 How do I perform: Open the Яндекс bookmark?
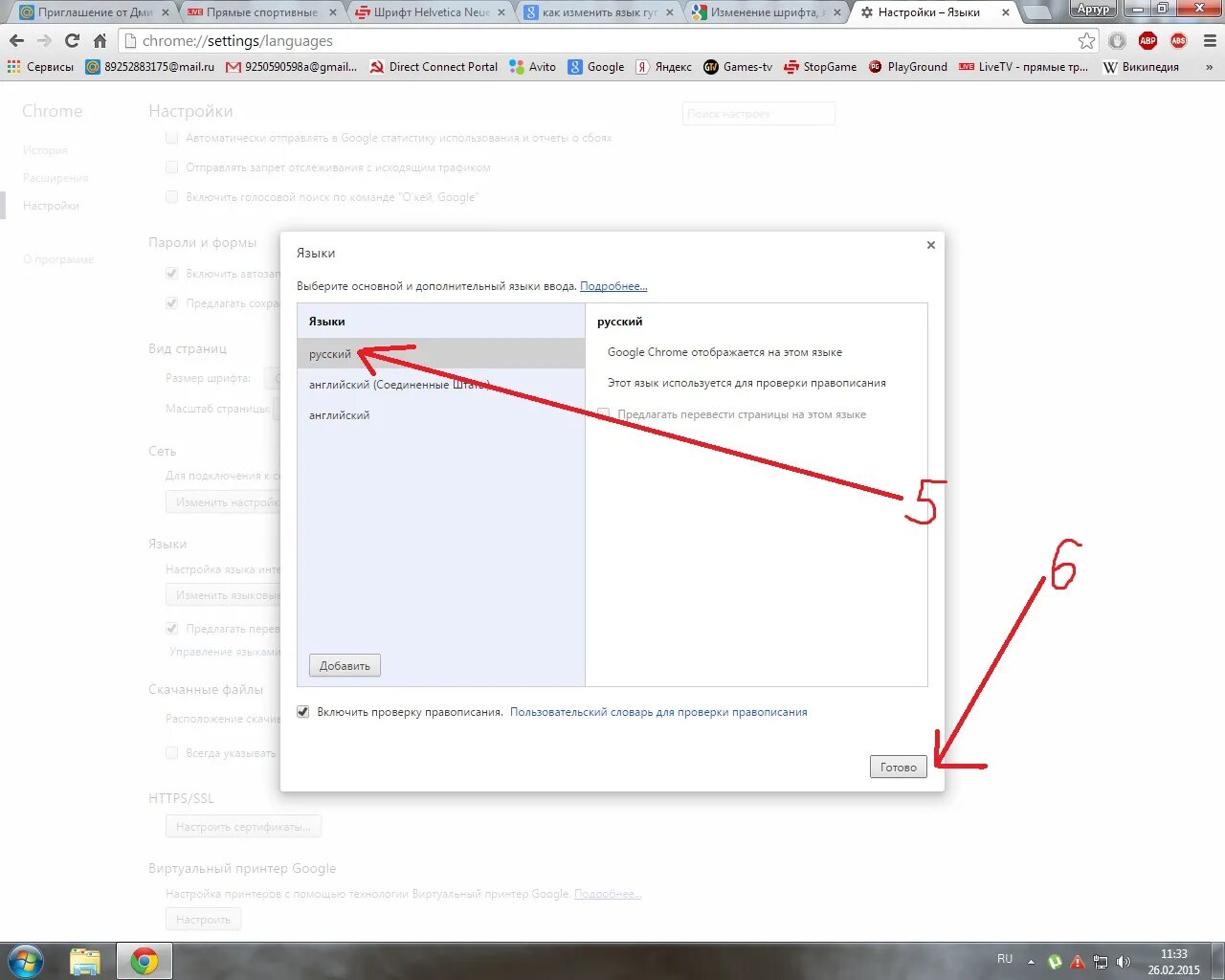click(664, 67)
